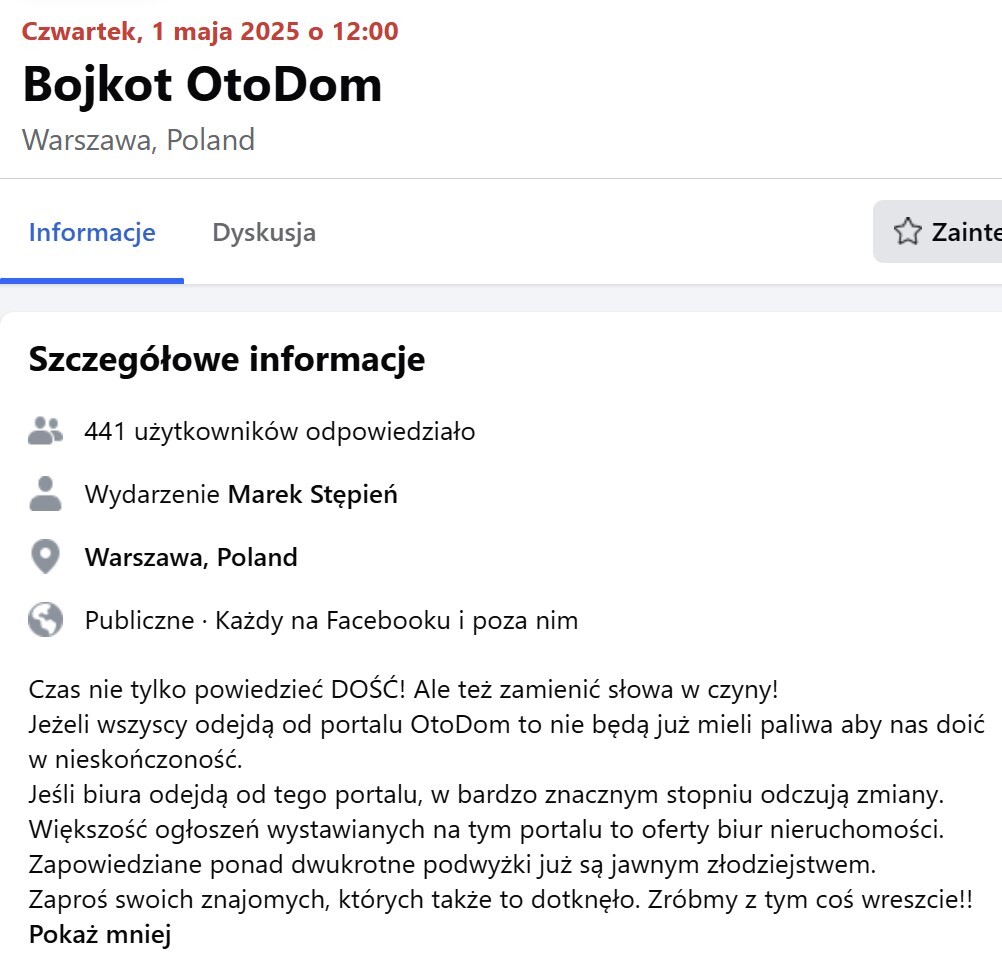Switch to the Informacje tab
This screenshot has width=1002, height=968.
92,233
